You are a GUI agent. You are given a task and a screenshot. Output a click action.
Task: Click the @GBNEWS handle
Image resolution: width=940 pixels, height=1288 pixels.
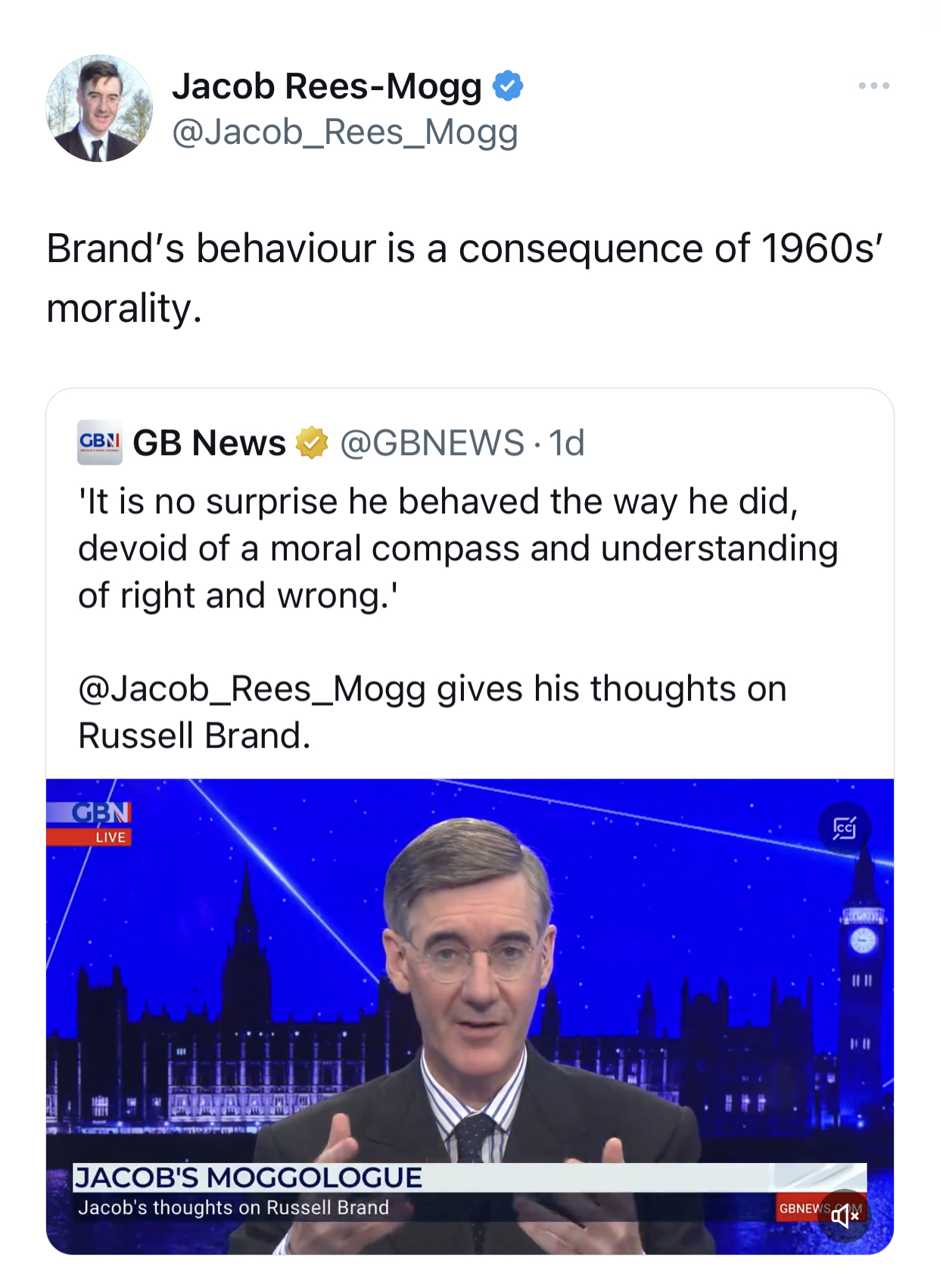pos(432,443)
